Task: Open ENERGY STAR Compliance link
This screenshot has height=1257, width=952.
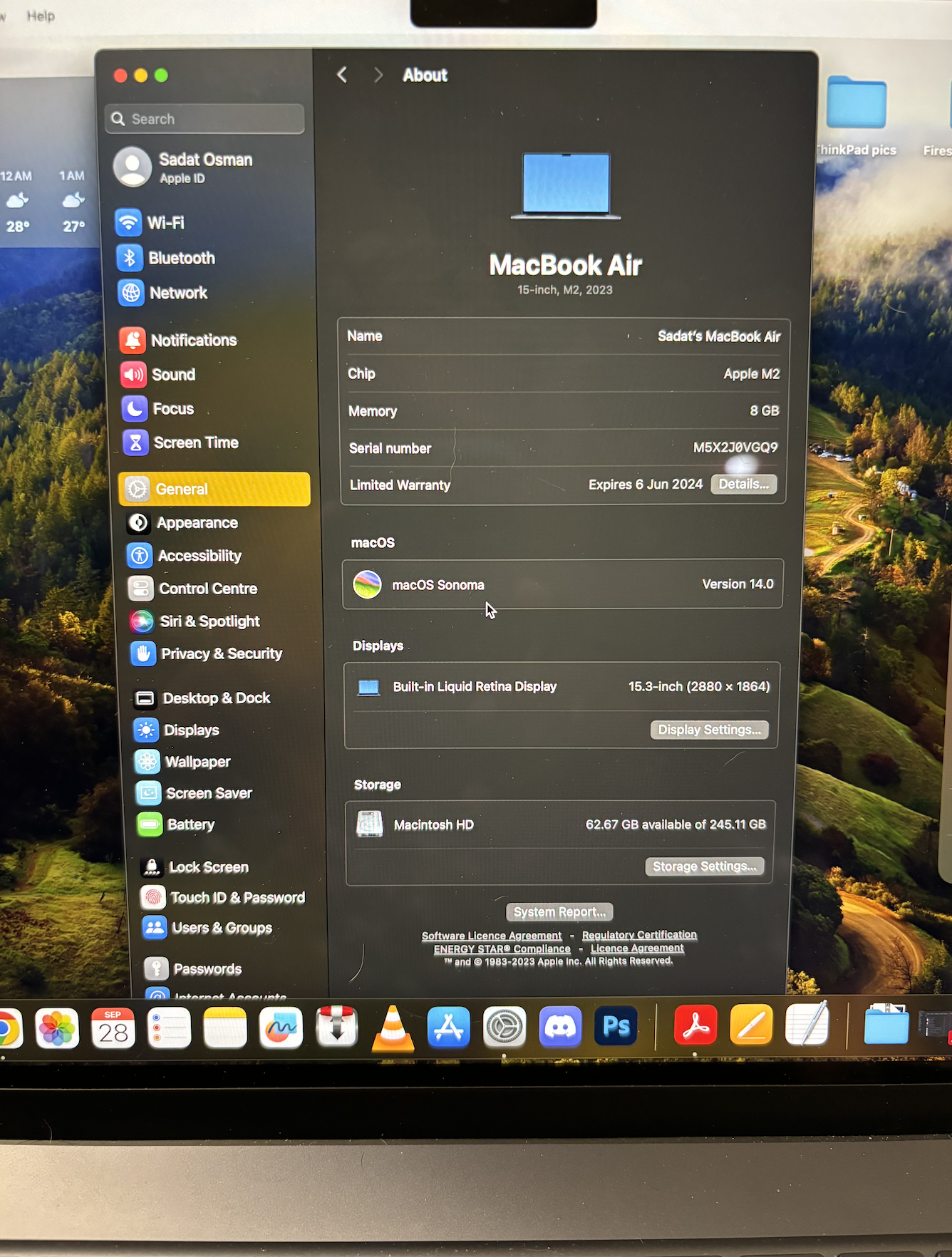Action: pos(502,949)
